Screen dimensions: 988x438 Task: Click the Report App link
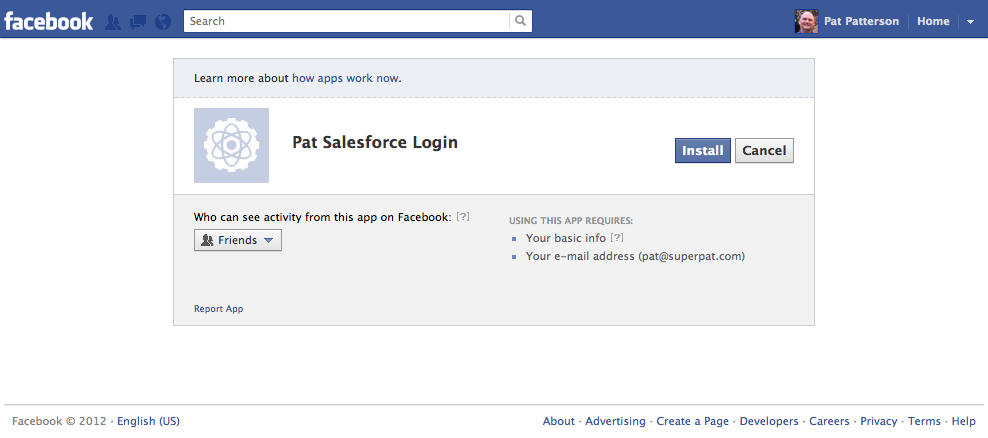(219, 309)
